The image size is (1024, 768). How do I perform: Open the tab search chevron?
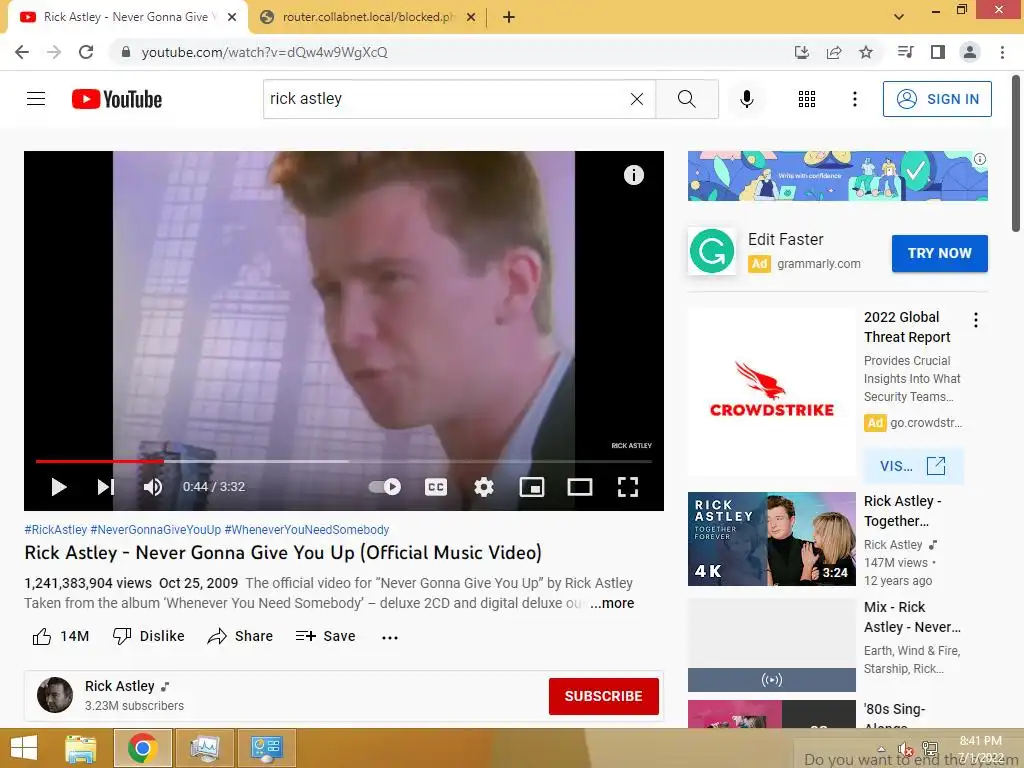click(899, 17)
